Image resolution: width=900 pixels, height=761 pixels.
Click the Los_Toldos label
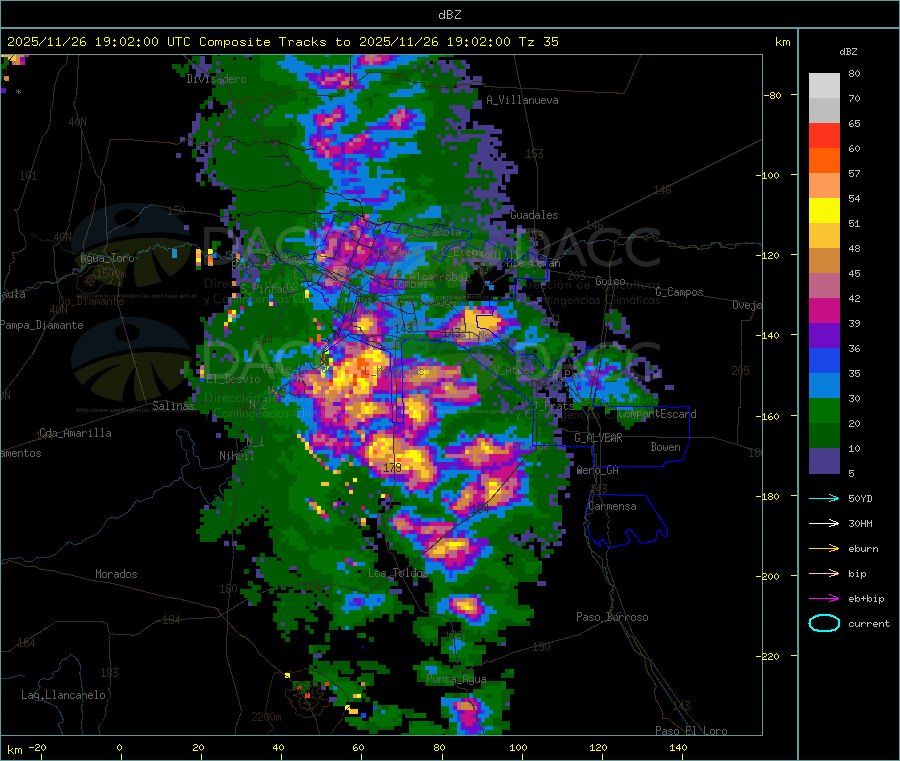tap(398, 573)
